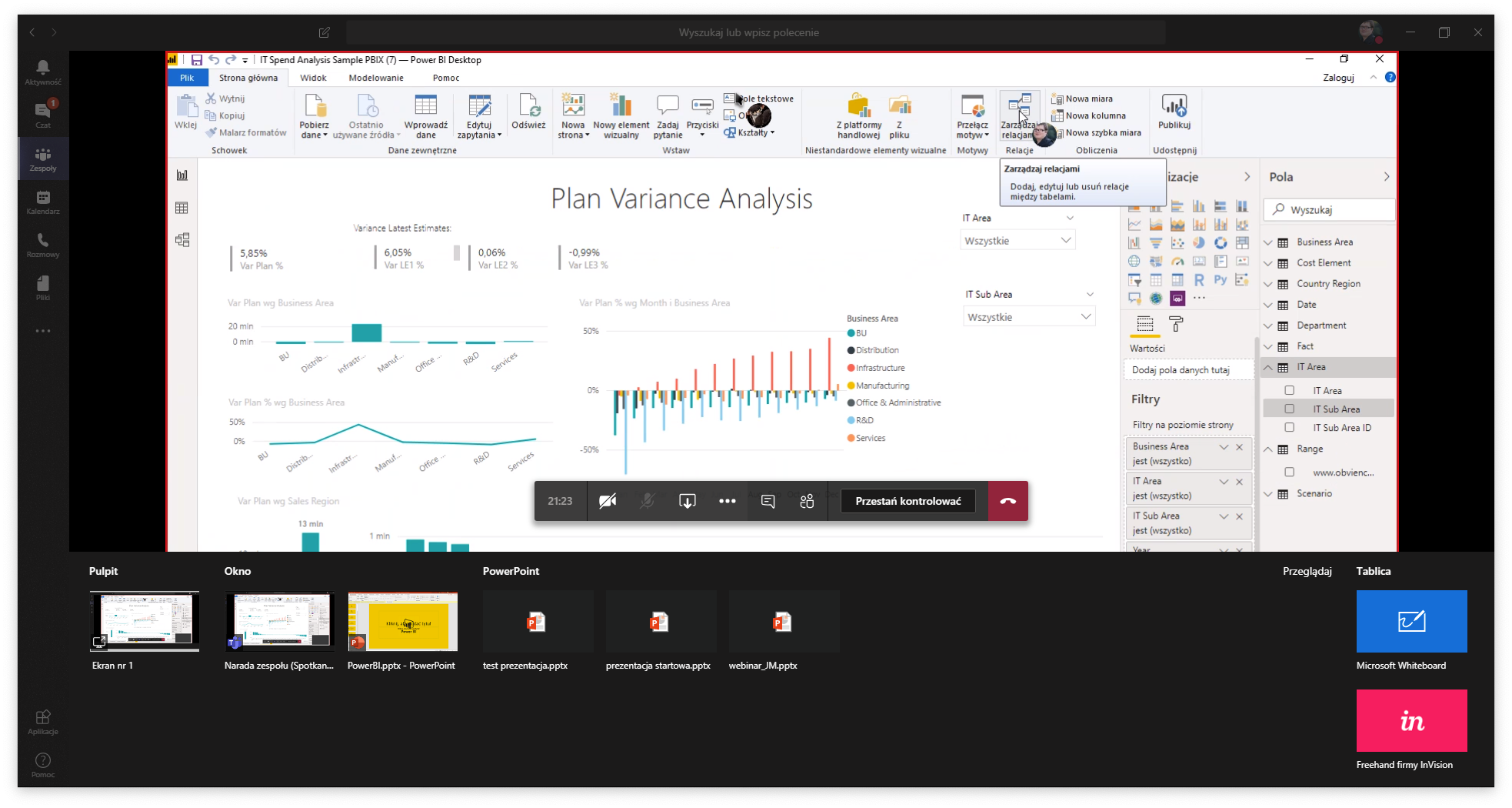
Task: Hang up the call with red button
Action: 1008,501
